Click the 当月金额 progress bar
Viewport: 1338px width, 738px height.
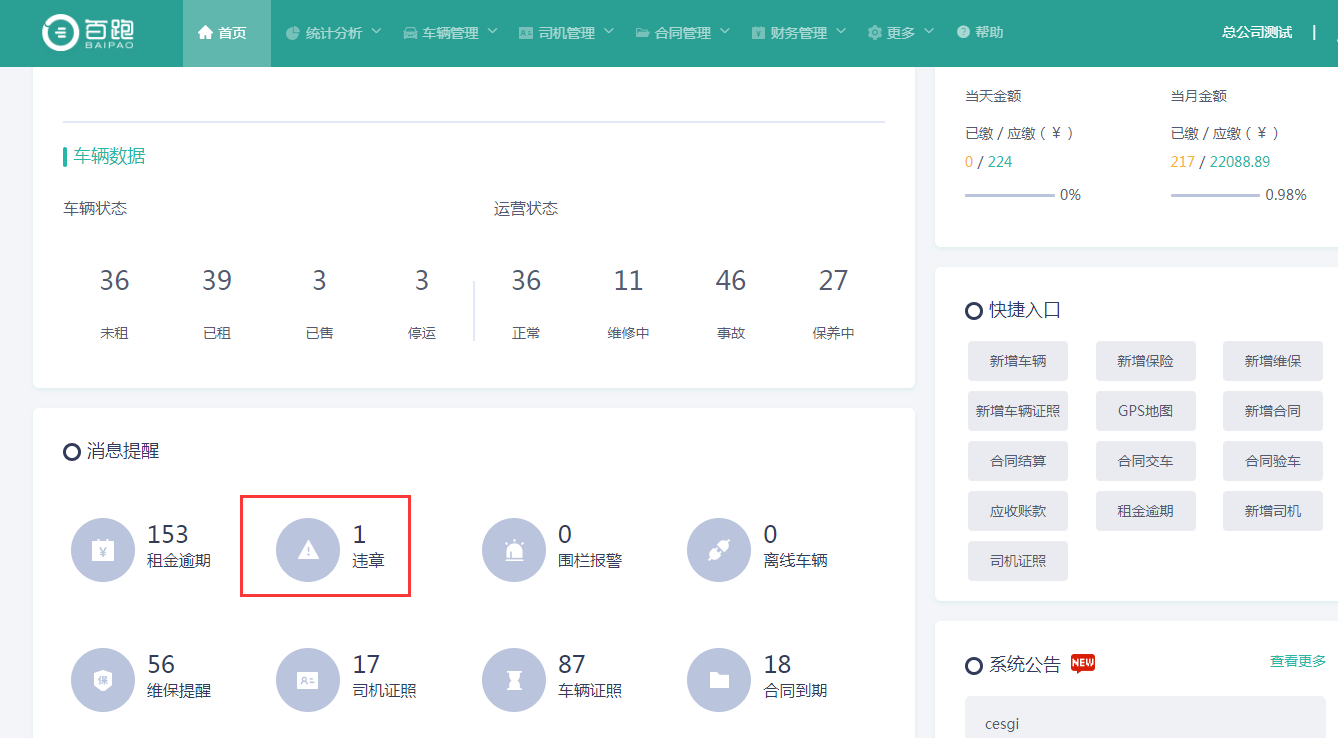pos(1215,195)
